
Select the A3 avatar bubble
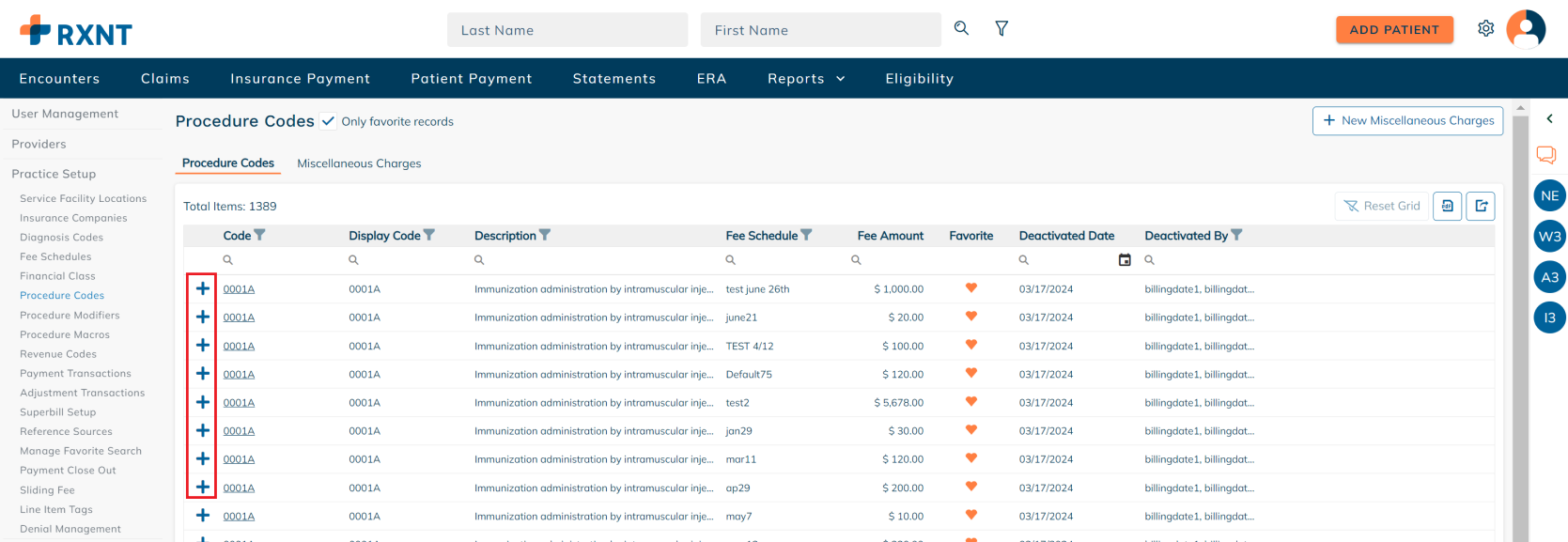point(1550,277)
